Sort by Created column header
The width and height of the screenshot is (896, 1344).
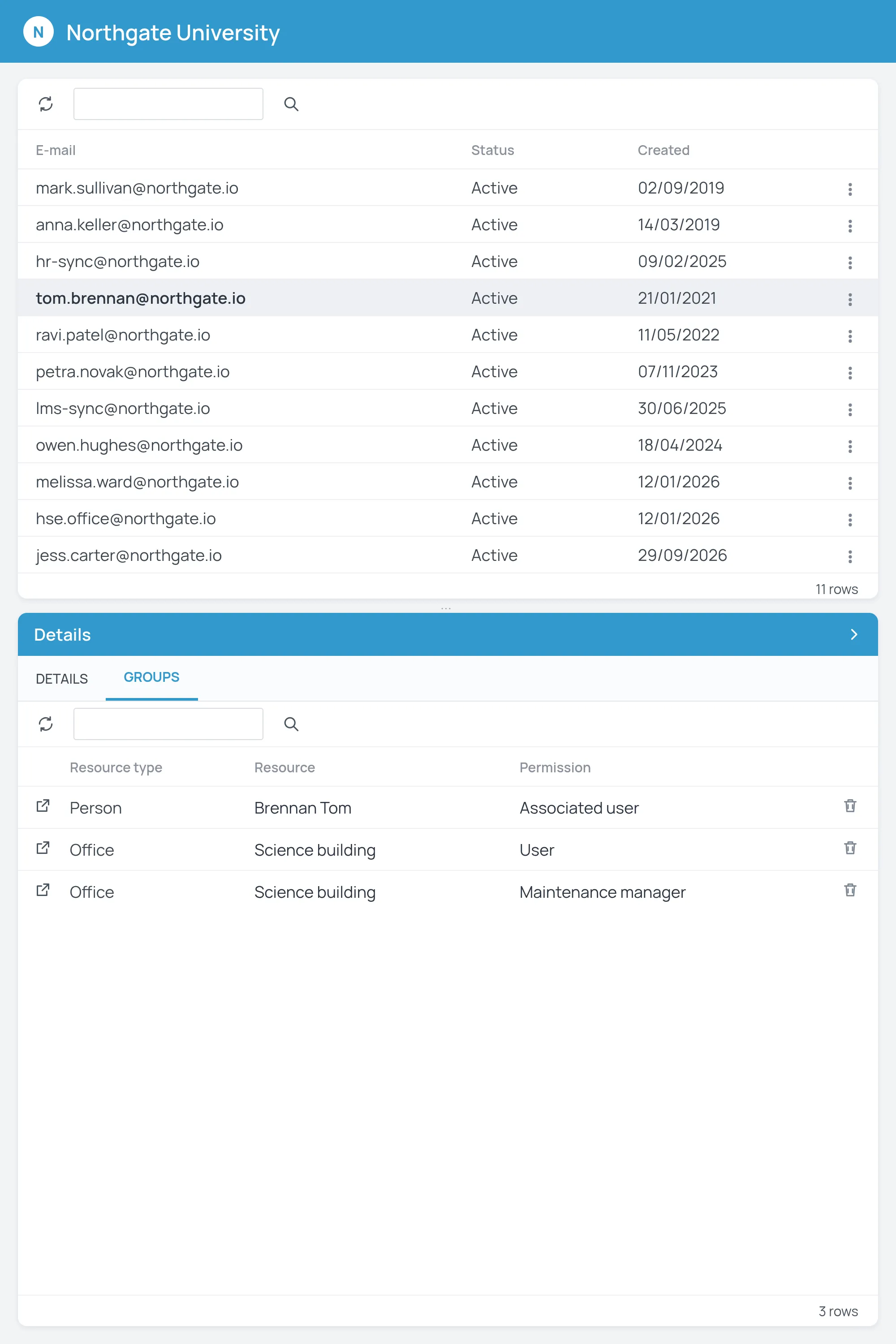click(x=663, y=150)
